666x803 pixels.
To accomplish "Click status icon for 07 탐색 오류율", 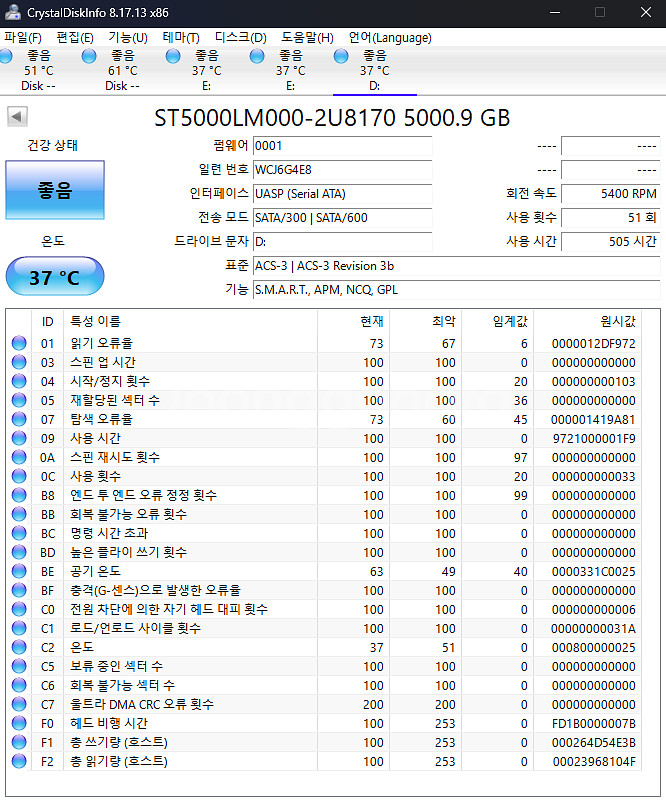I will [x=19, y=419].
